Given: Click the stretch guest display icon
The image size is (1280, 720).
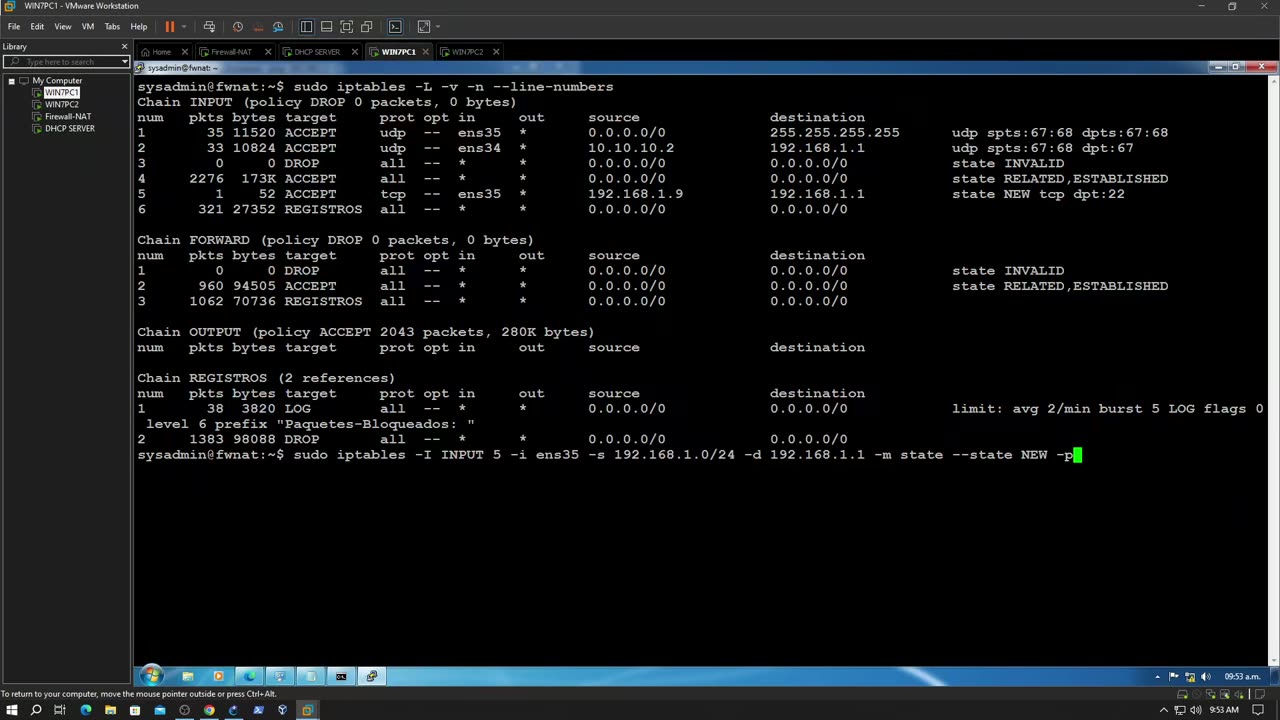Looking at the screenshot, I should click(423, 27).
